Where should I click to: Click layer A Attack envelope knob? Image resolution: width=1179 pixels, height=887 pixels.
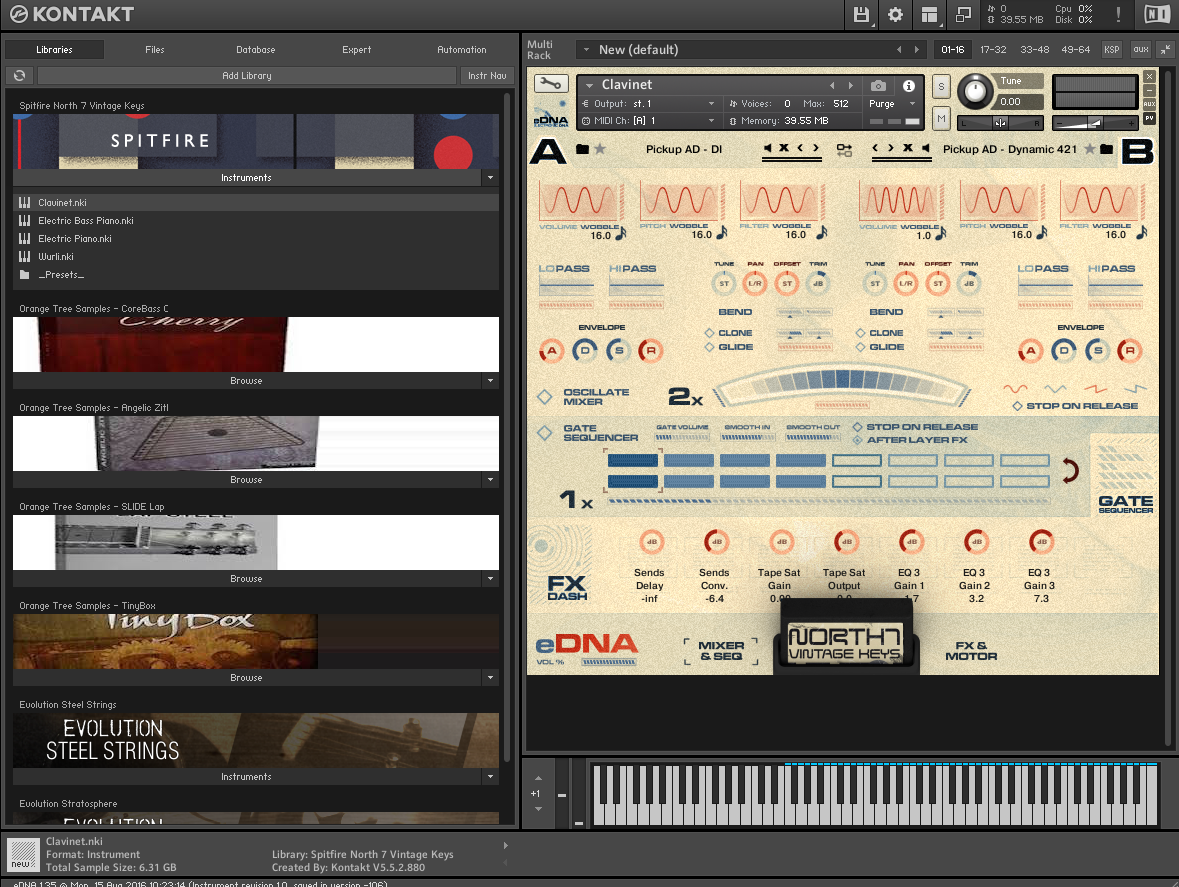(x=551, y=350)
